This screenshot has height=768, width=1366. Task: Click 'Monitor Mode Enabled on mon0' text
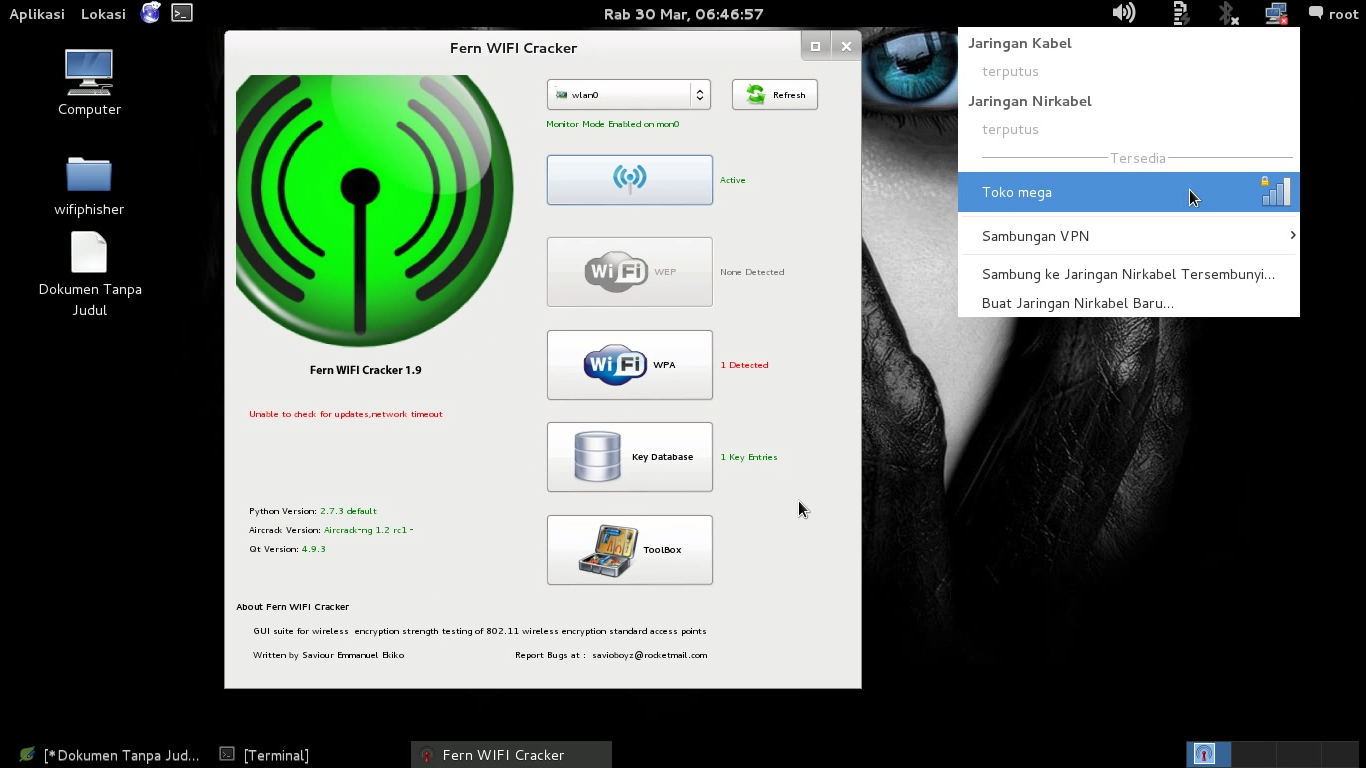(x=613, y=124)
